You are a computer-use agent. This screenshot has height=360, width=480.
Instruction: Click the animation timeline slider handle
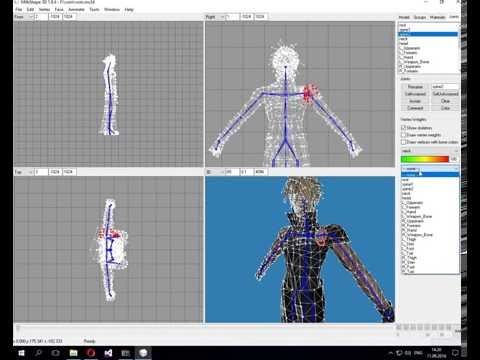tap(19, 328)
